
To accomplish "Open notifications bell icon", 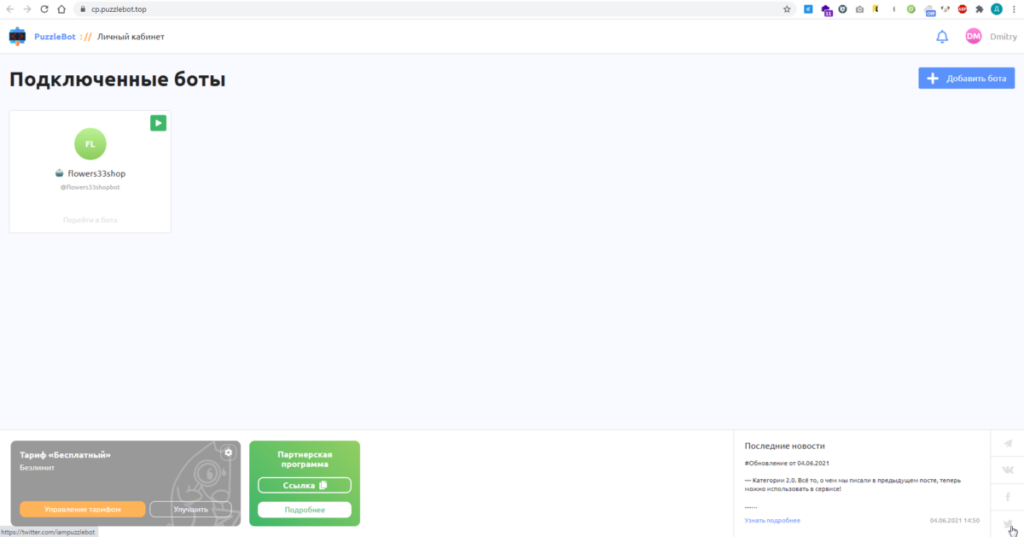I will click(941, 37).
